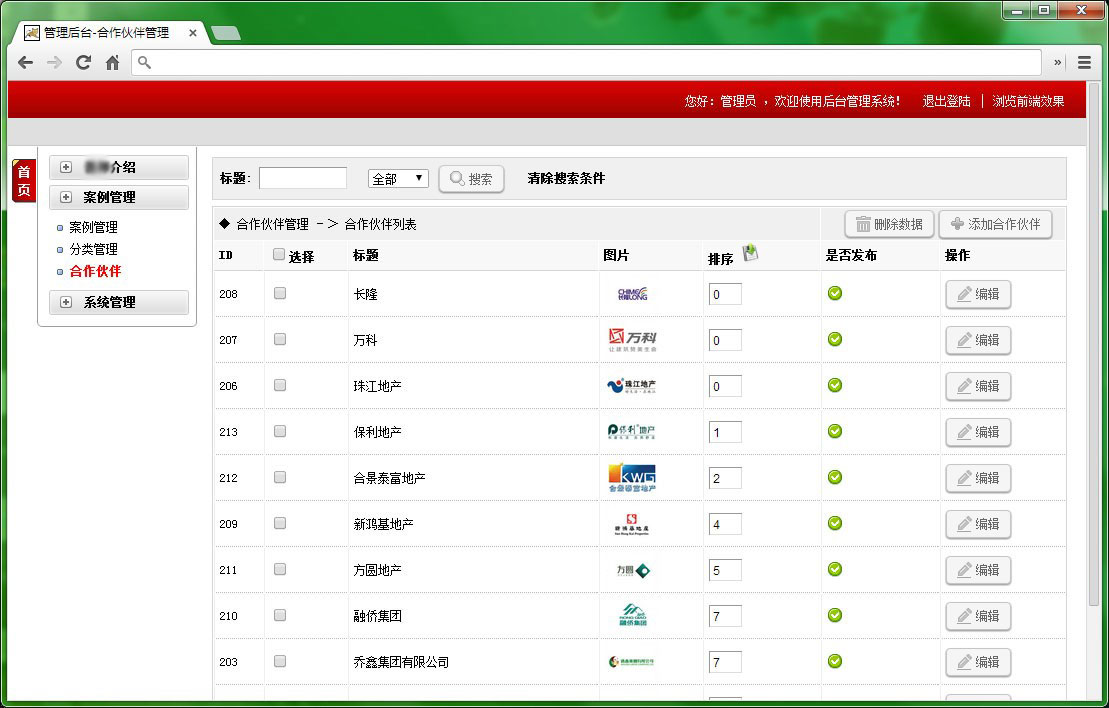Select 合作伙伴 submenu item
Screen dimensions: 1109x708
coord(95,271)
